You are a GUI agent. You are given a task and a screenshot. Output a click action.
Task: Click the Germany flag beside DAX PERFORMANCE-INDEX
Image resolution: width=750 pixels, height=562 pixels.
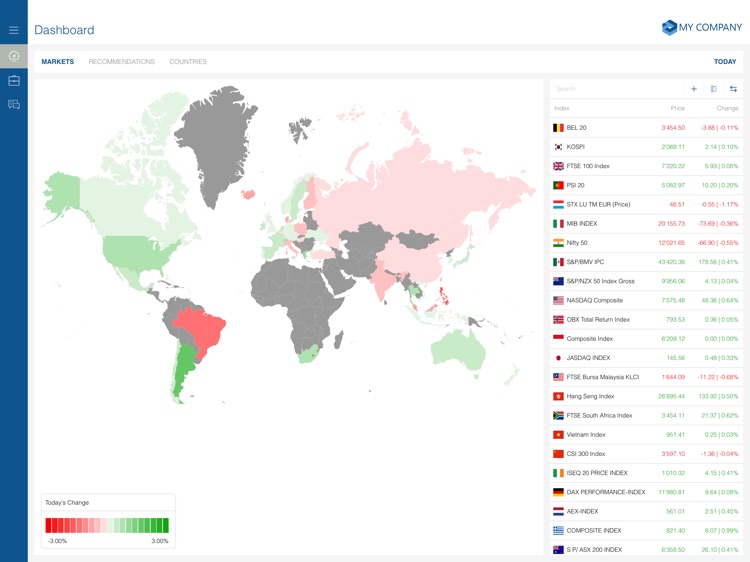(558, 492)
